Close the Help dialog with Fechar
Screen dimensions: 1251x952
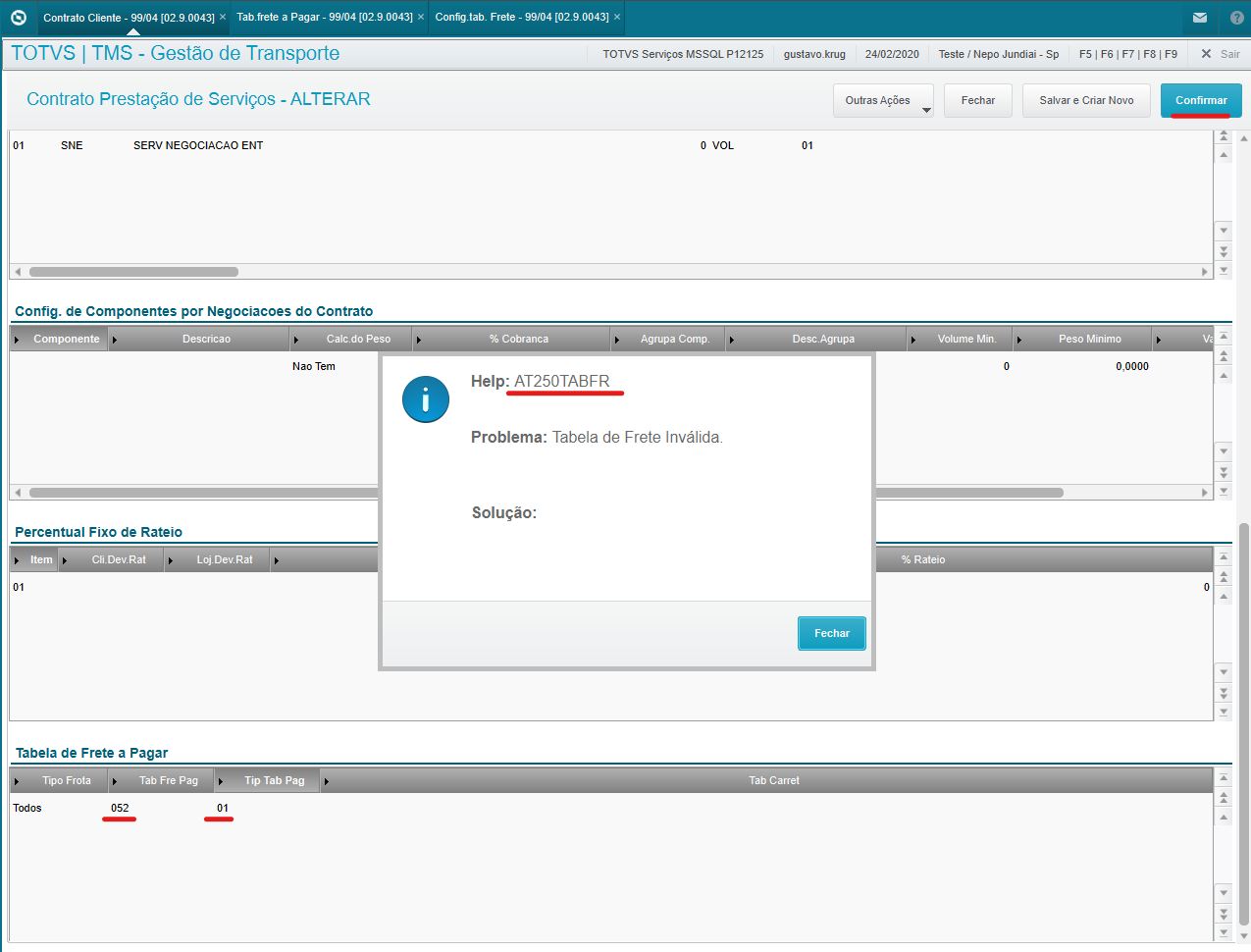(832, 633)
